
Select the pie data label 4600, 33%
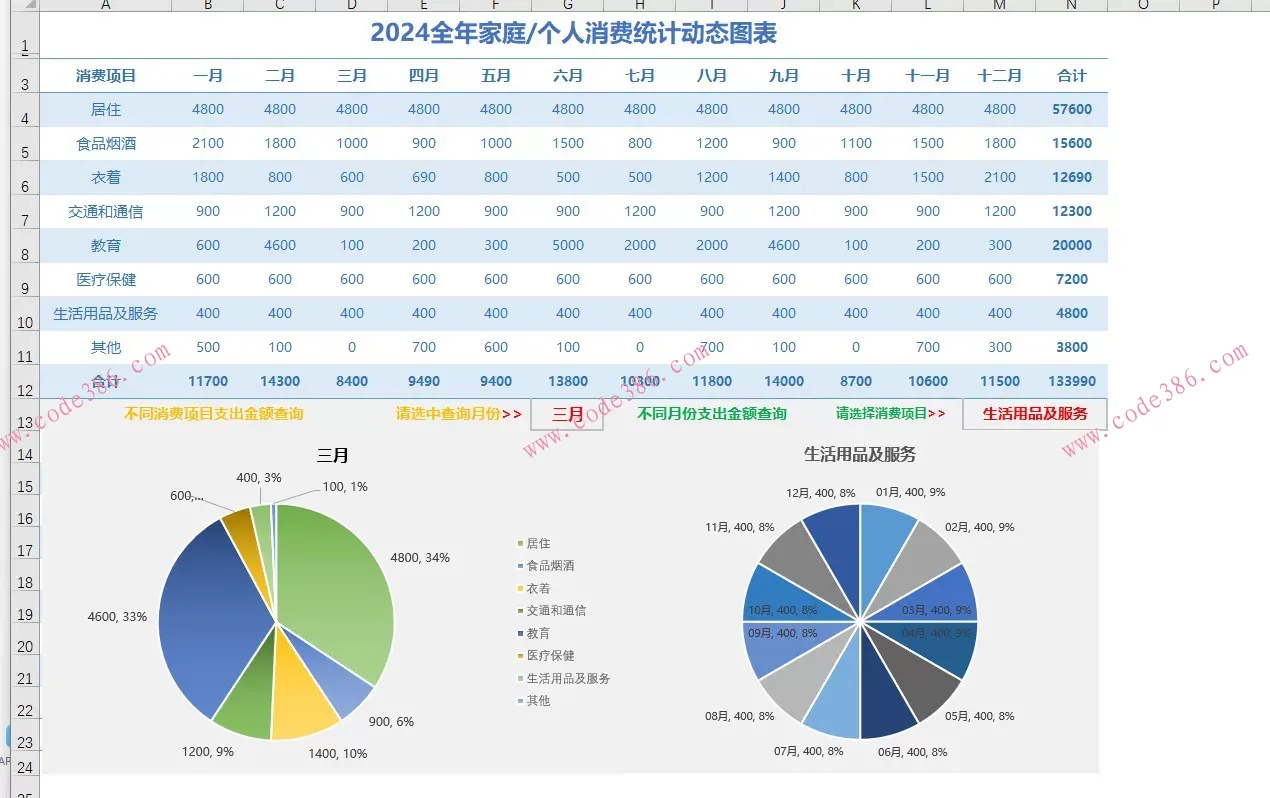click(117, 617)
